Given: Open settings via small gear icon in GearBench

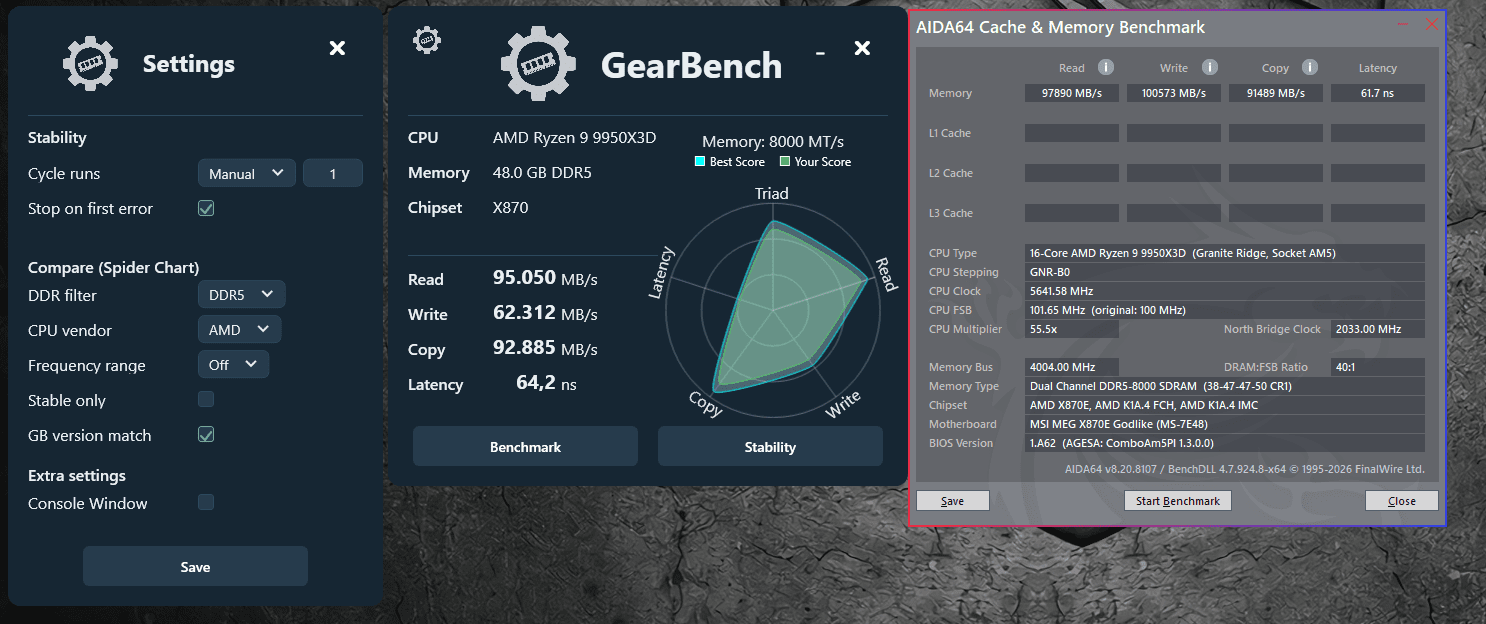Looking at the screenshot, I should (427, 40).
